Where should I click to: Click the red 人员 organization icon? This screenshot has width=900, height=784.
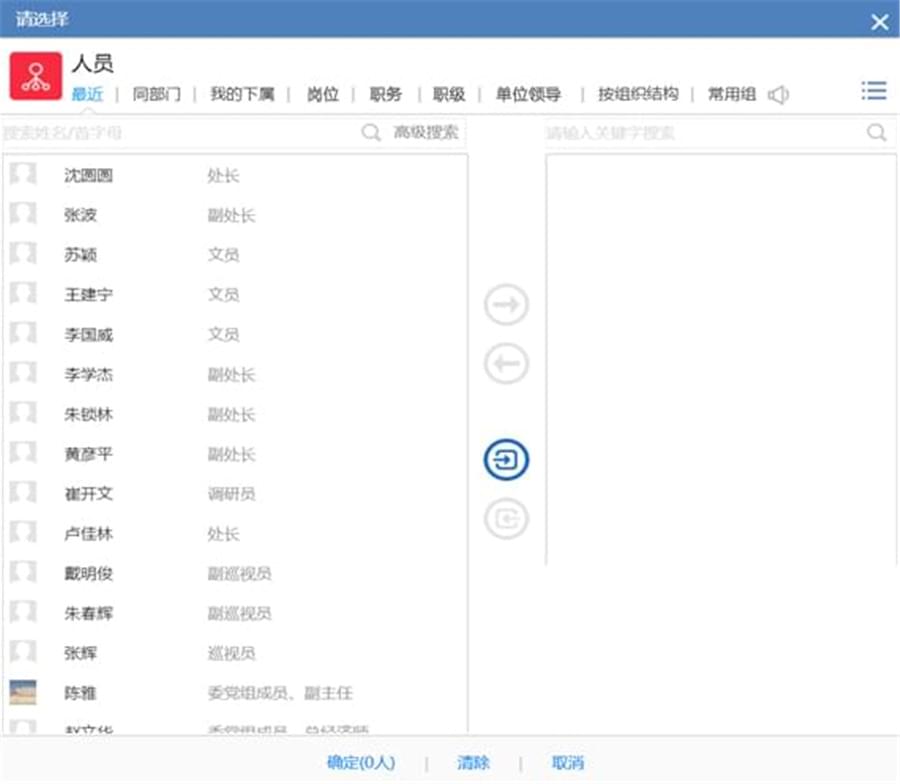[x=36, y=76]
